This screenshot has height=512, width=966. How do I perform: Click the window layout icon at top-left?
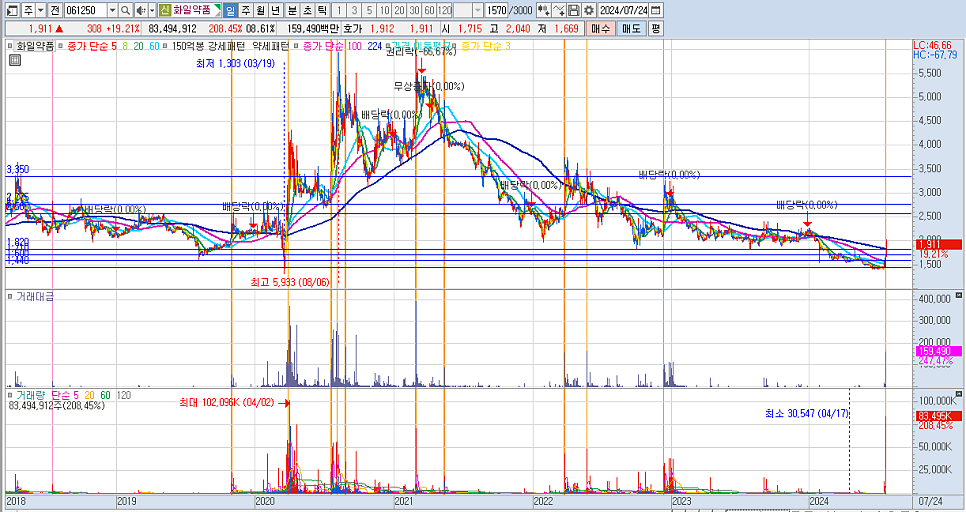[x=10, y=10]
